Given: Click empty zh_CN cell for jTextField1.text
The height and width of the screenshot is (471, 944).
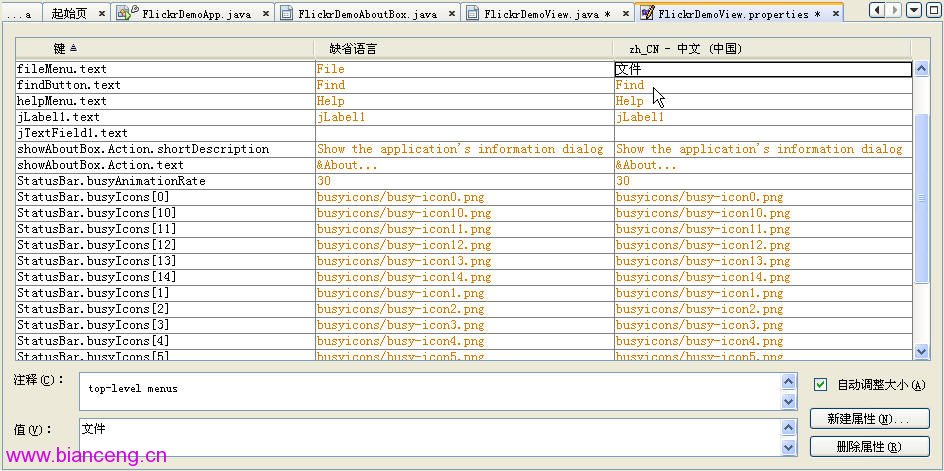Looking at the screenshot, I should (762, 133).
